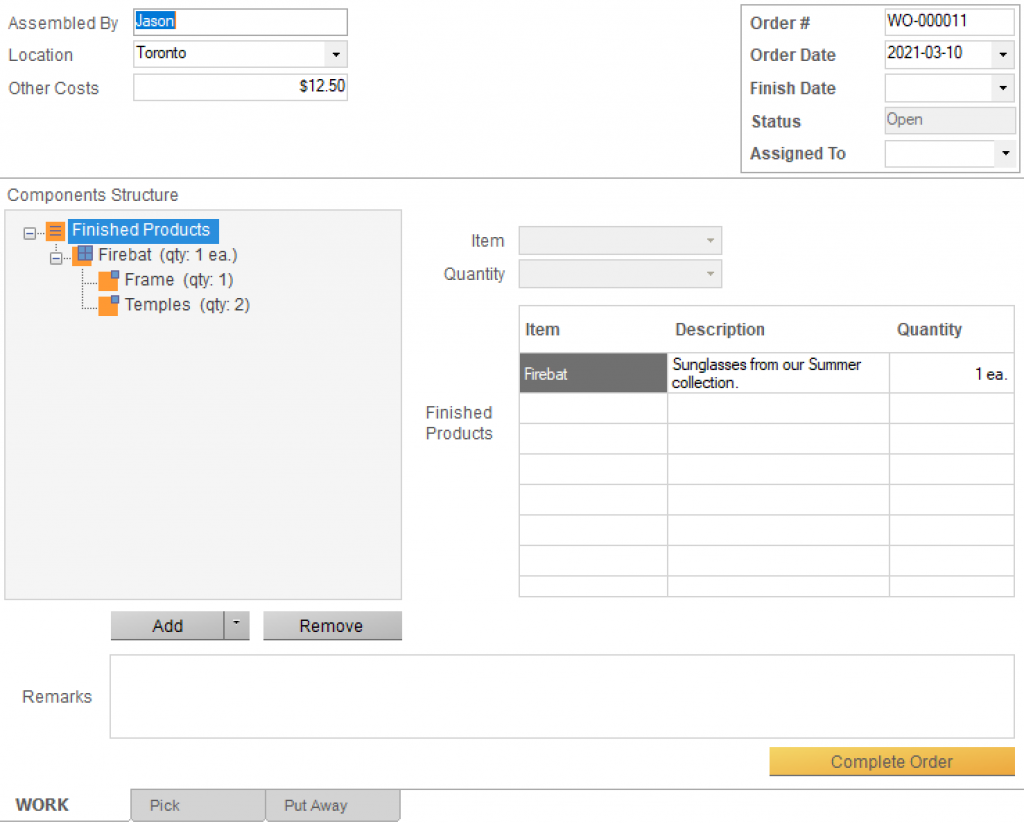
Task: Click the Remarks text box
Action: coord(561,696)
